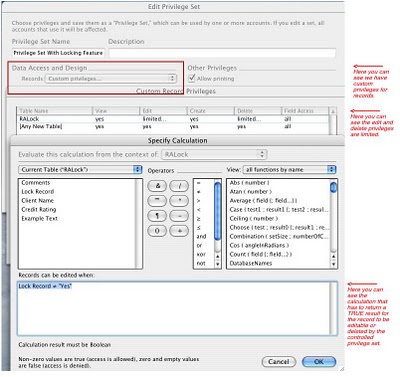Insert the paragraph (¶) operator
400x377 pixels.
(x=157, y=216)
